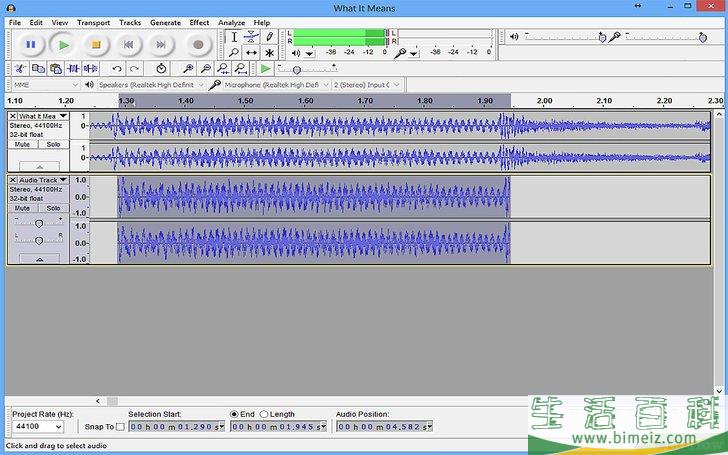Select the Selection (I-beam) tool
This screenshot has width=728, height=455.
pyautogui.click(x=234, y=37)
